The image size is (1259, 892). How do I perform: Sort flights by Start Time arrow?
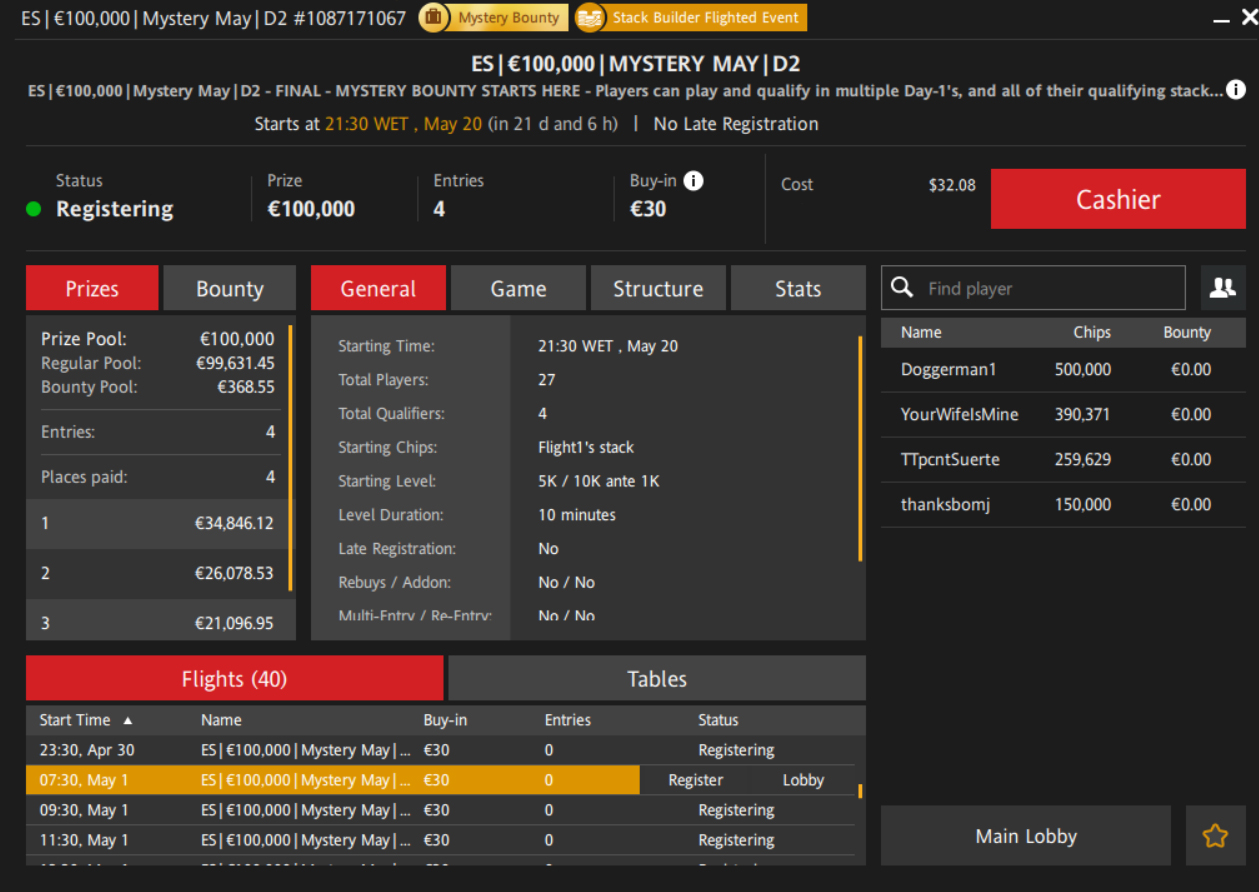(x=128, y=720)
